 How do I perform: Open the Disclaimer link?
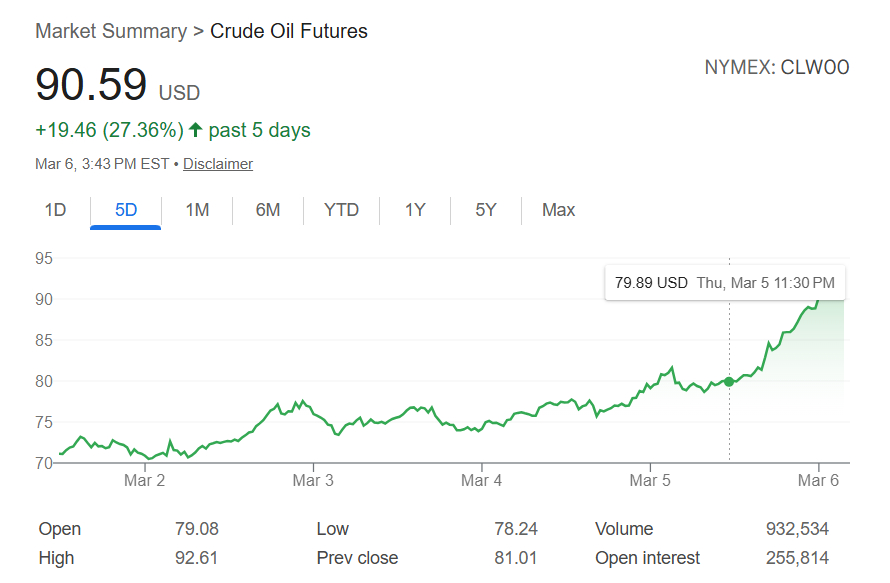tap(218, 164)
